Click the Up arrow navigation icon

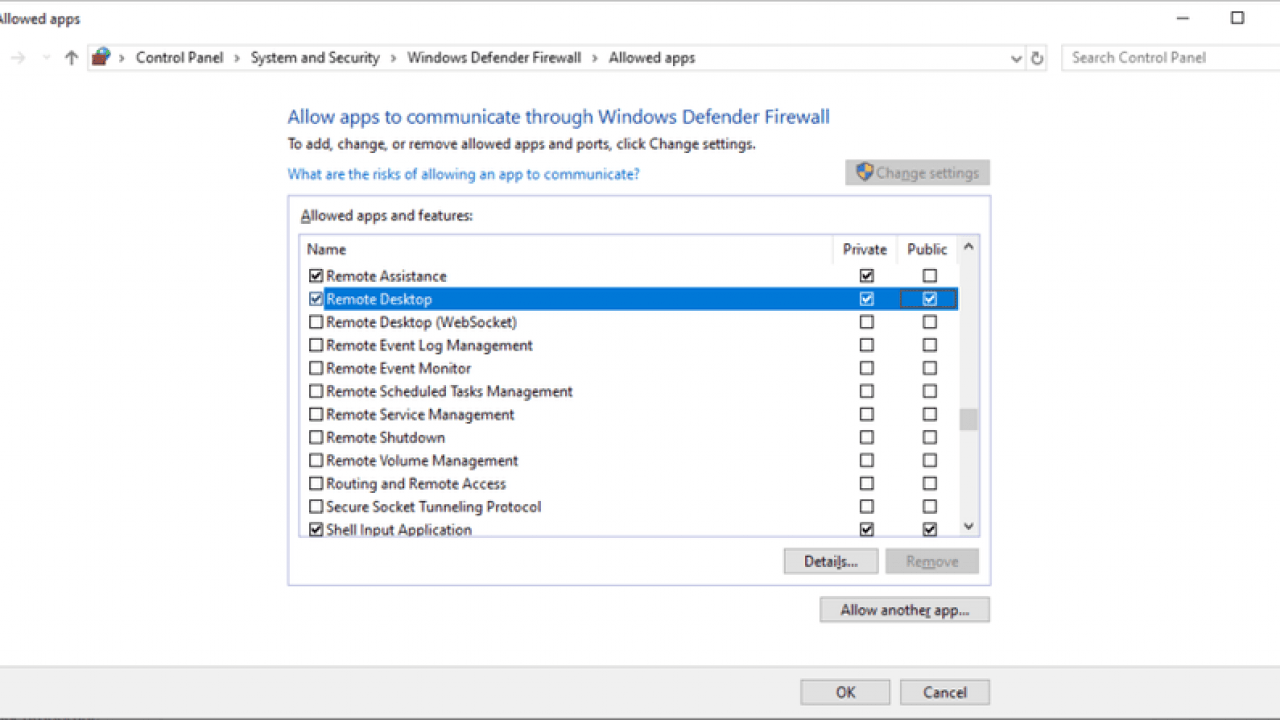[71, 58]
